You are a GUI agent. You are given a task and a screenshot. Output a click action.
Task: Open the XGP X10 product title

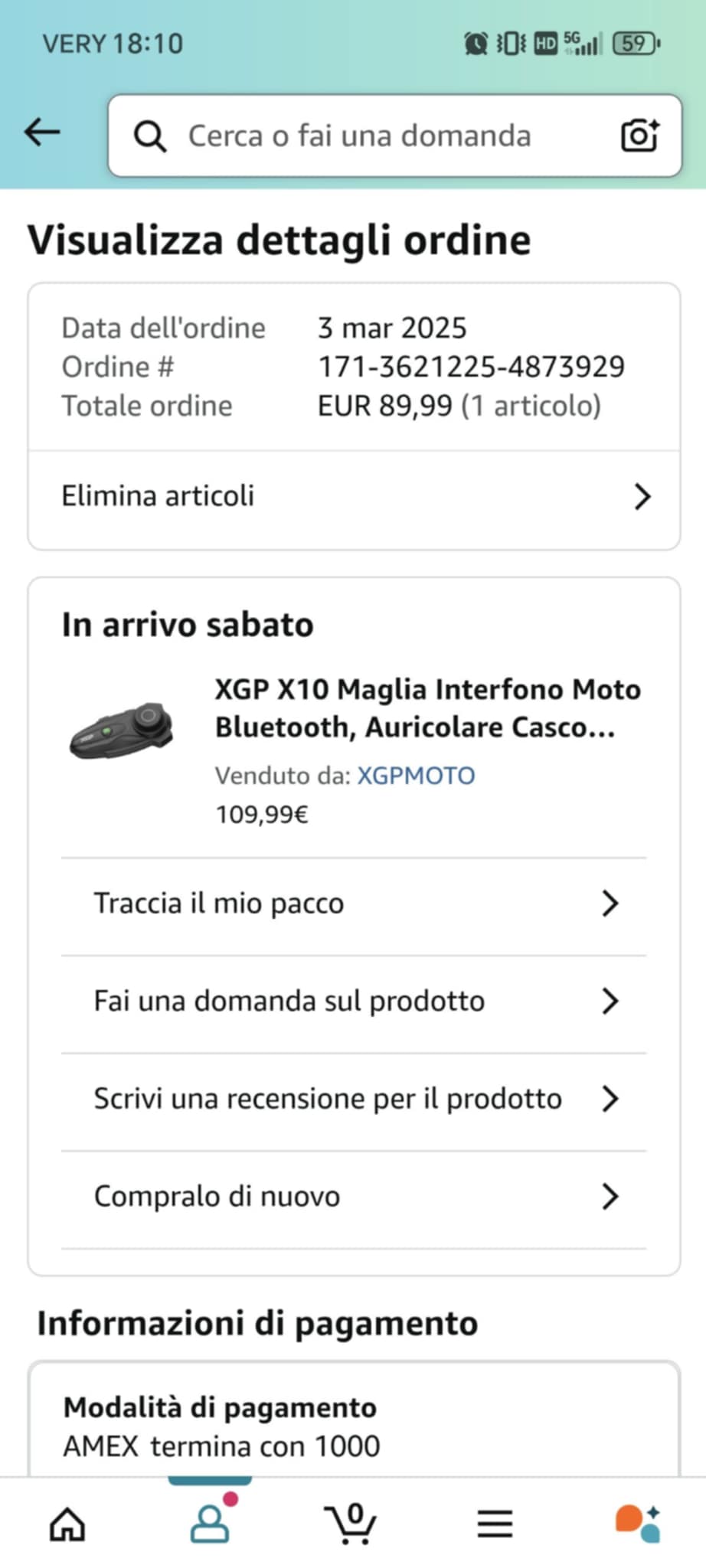click(428, 708)
